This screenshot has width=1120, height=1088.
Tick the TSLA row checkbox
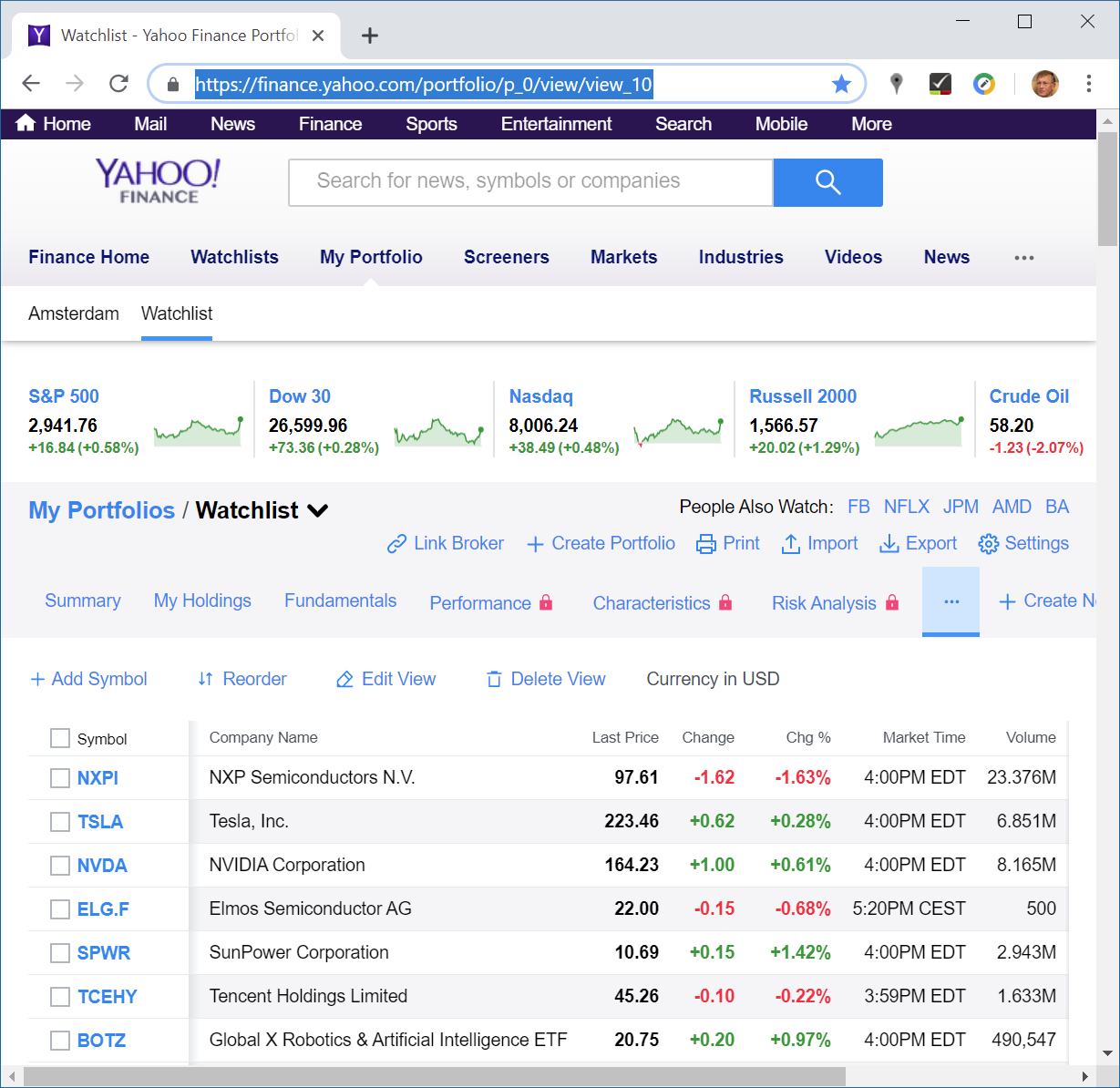point(60,822)
